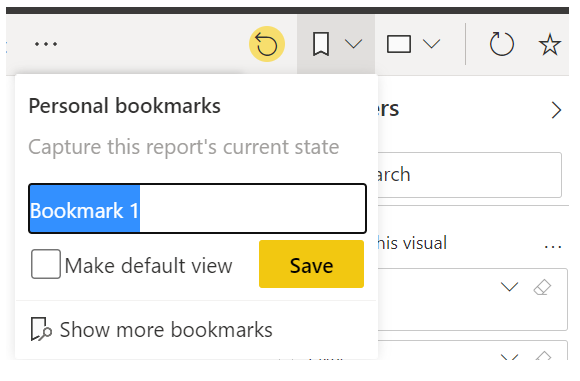Click the Make default view label

(148, 266)
